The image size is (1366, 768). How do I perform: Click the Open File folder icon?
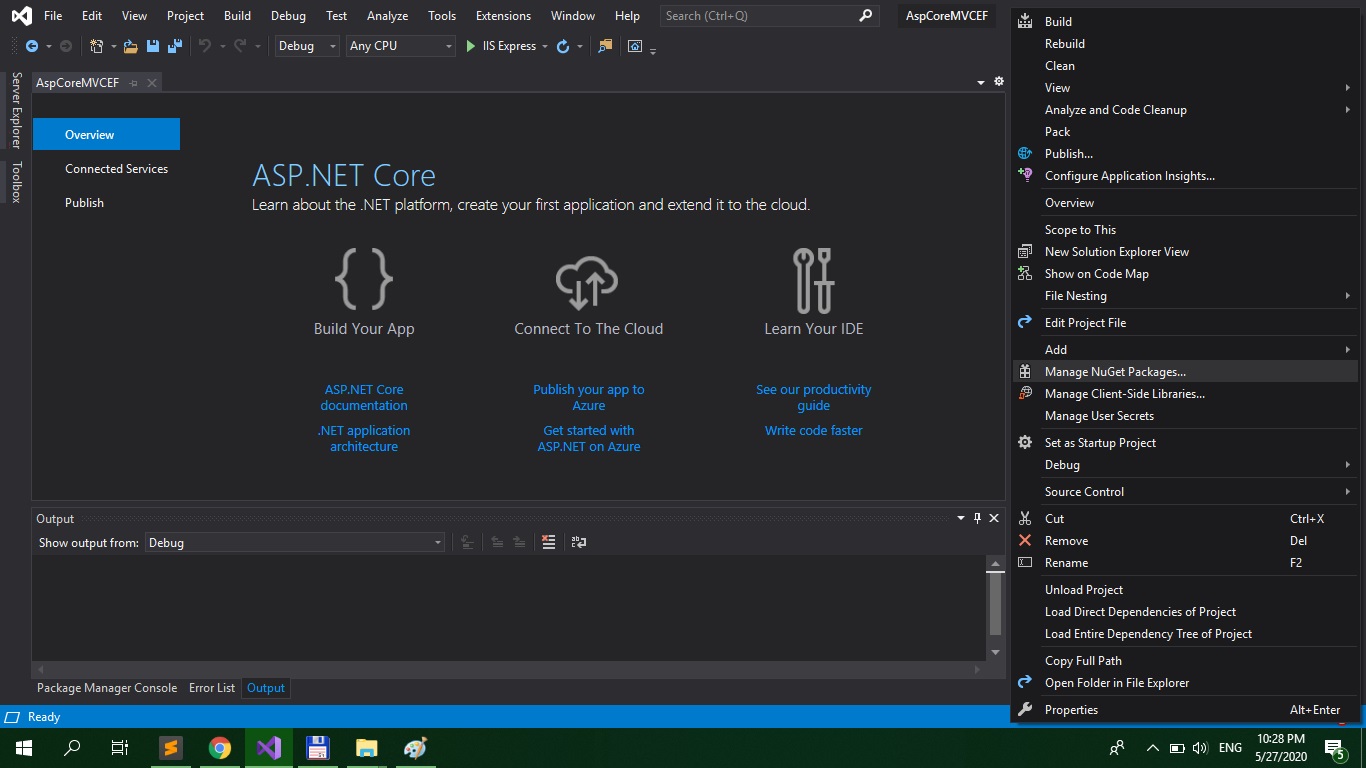[130, 46]
